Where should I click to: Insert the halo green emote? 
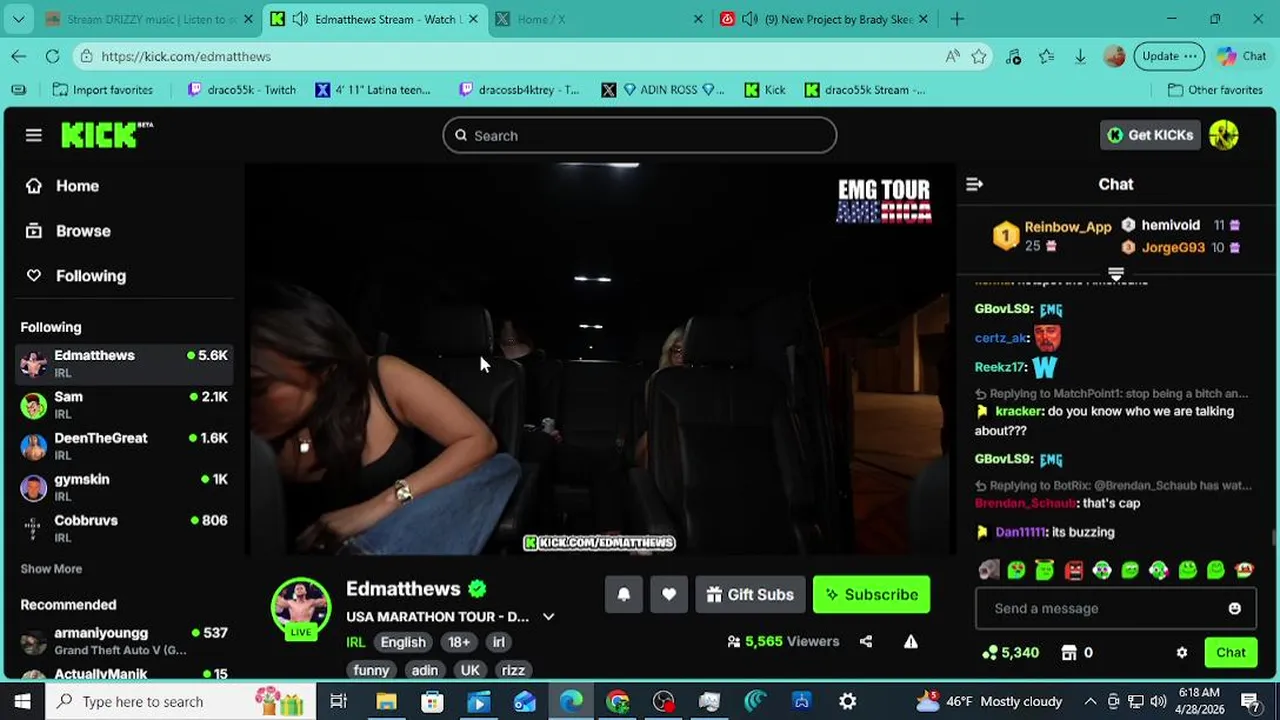pos(1045,570)
